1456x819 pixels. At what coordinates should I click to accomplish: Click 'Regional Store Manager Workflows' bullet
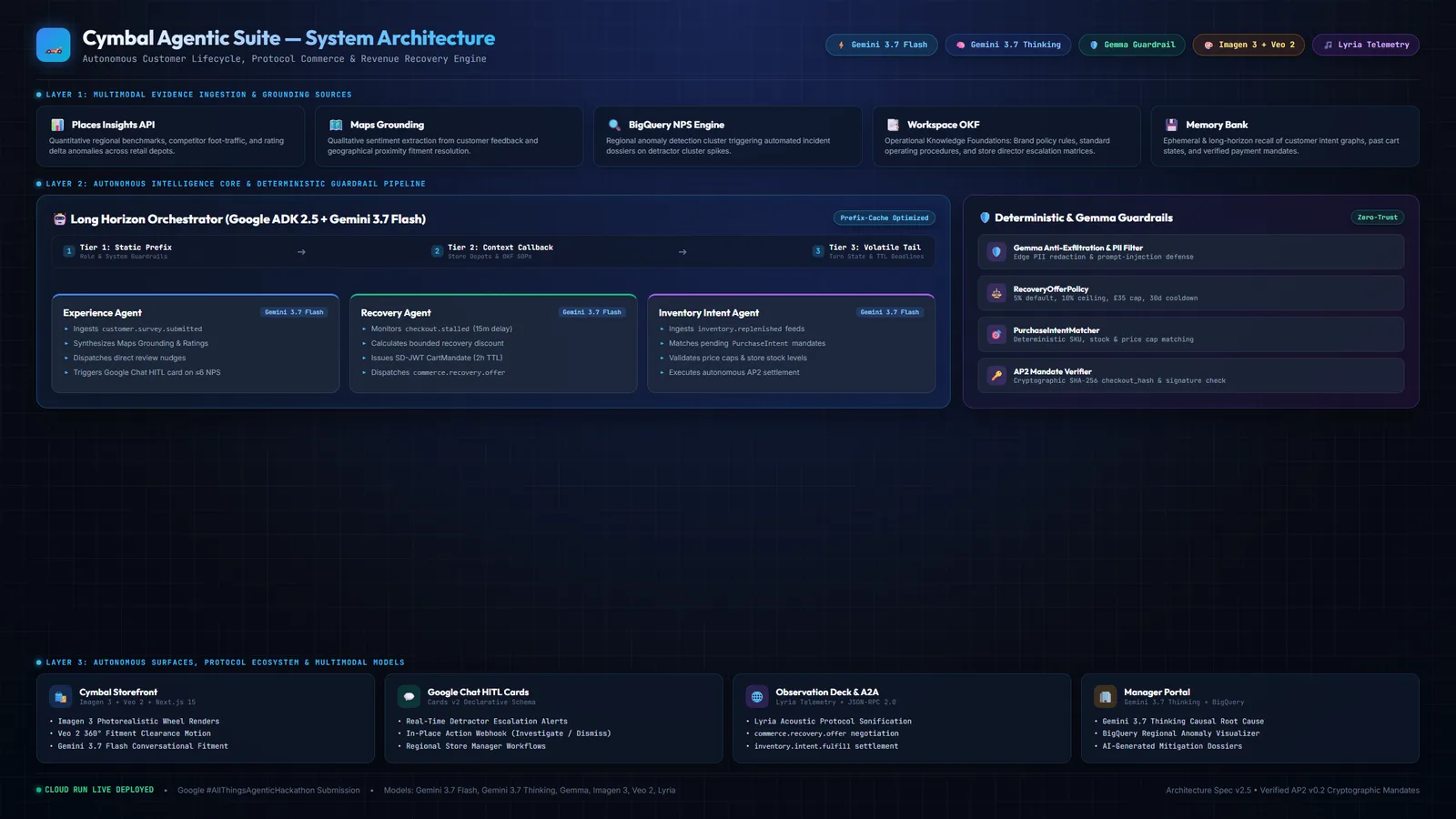coord(476,746)
